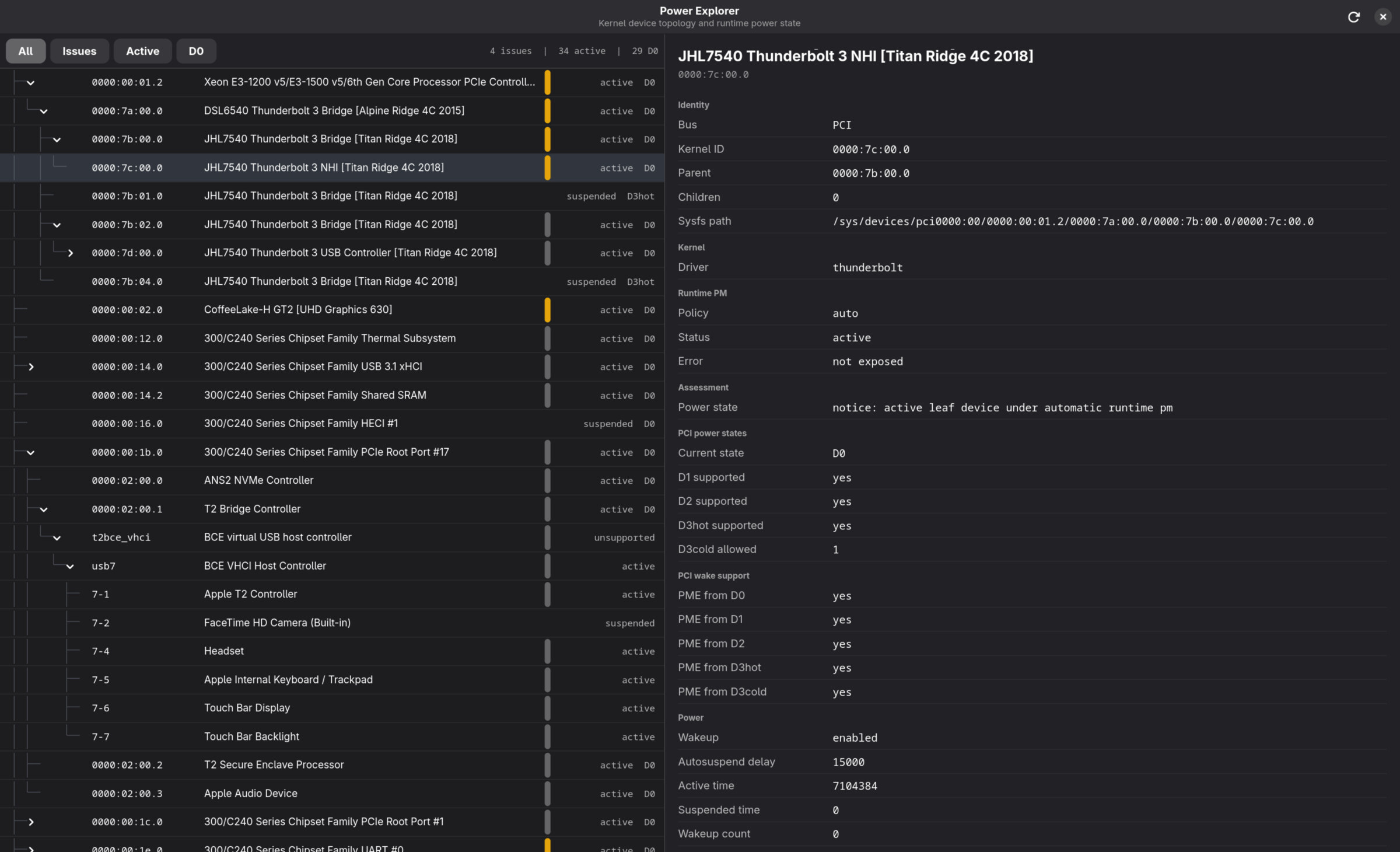Select the CoffeeLake-H GT2 UHD Graphics 630 row

332,310
